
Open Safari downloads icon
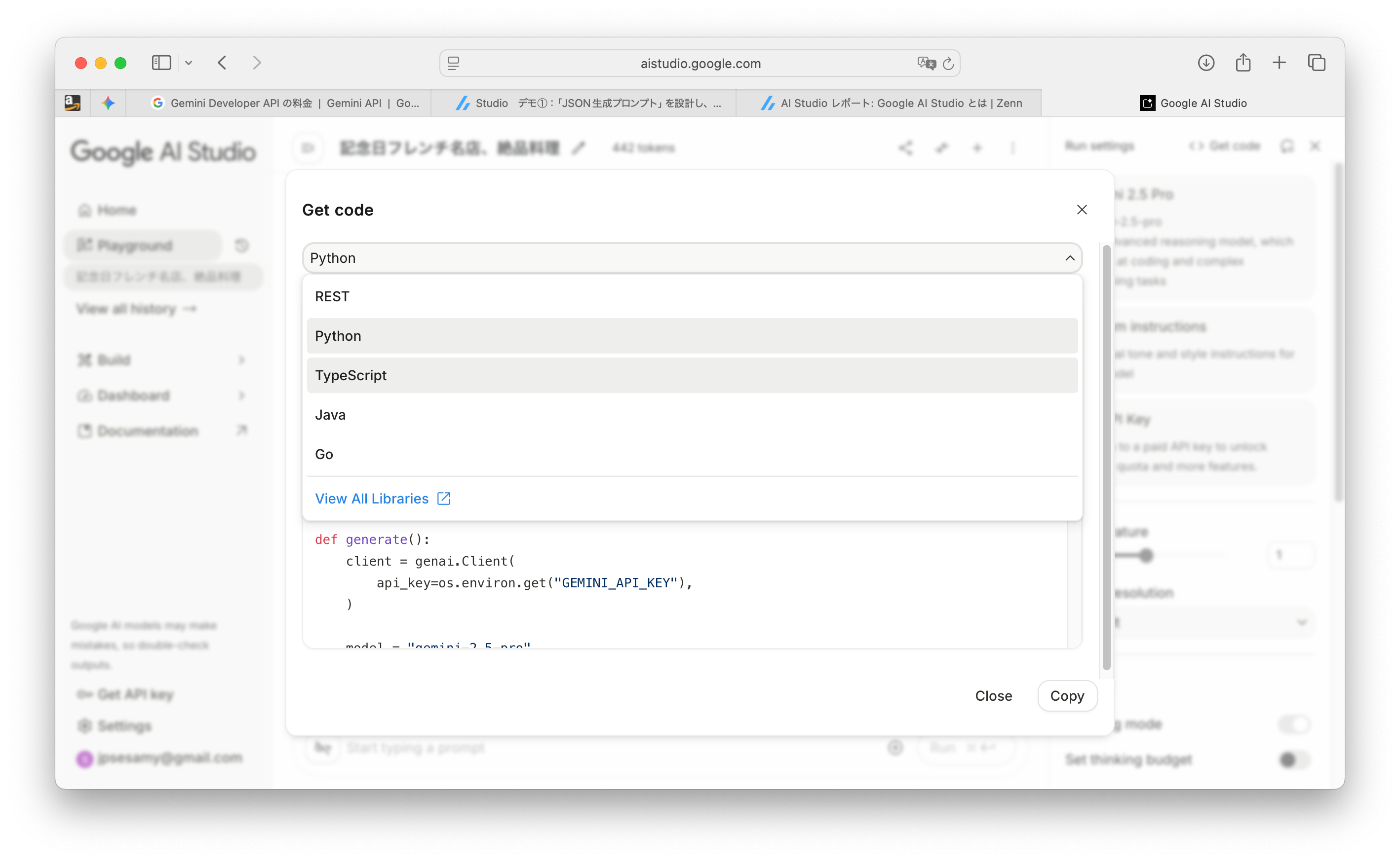click(x=1206, y=63)
